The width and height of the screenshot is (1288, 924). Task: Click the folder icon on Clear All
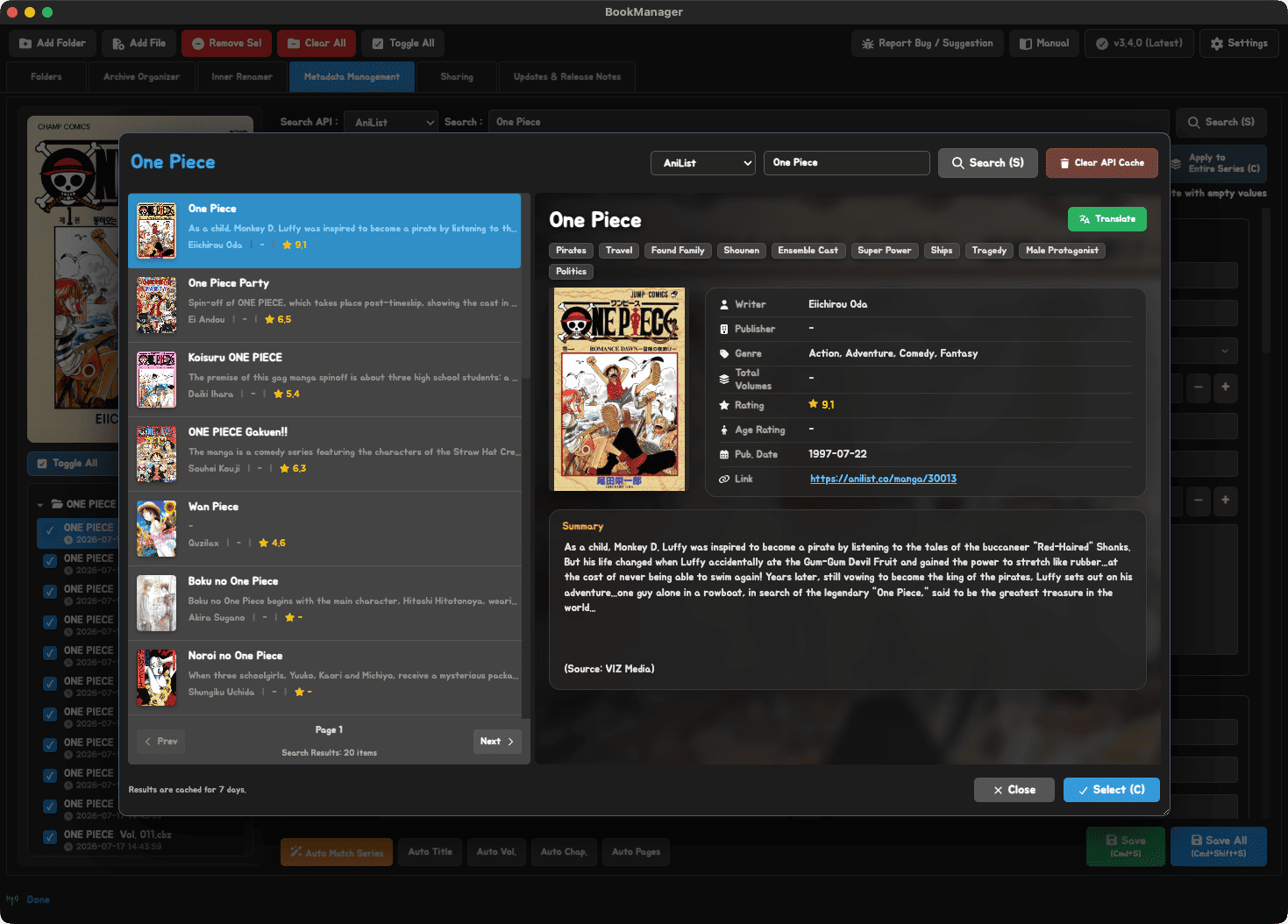[294, 44]
